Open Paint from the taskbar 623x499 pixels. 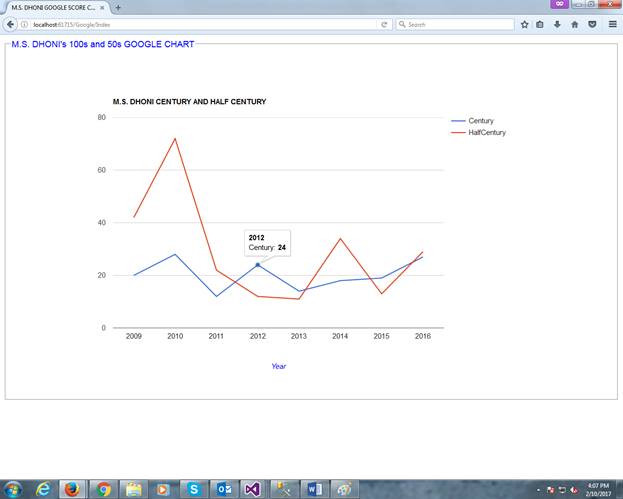click(344, 489)
